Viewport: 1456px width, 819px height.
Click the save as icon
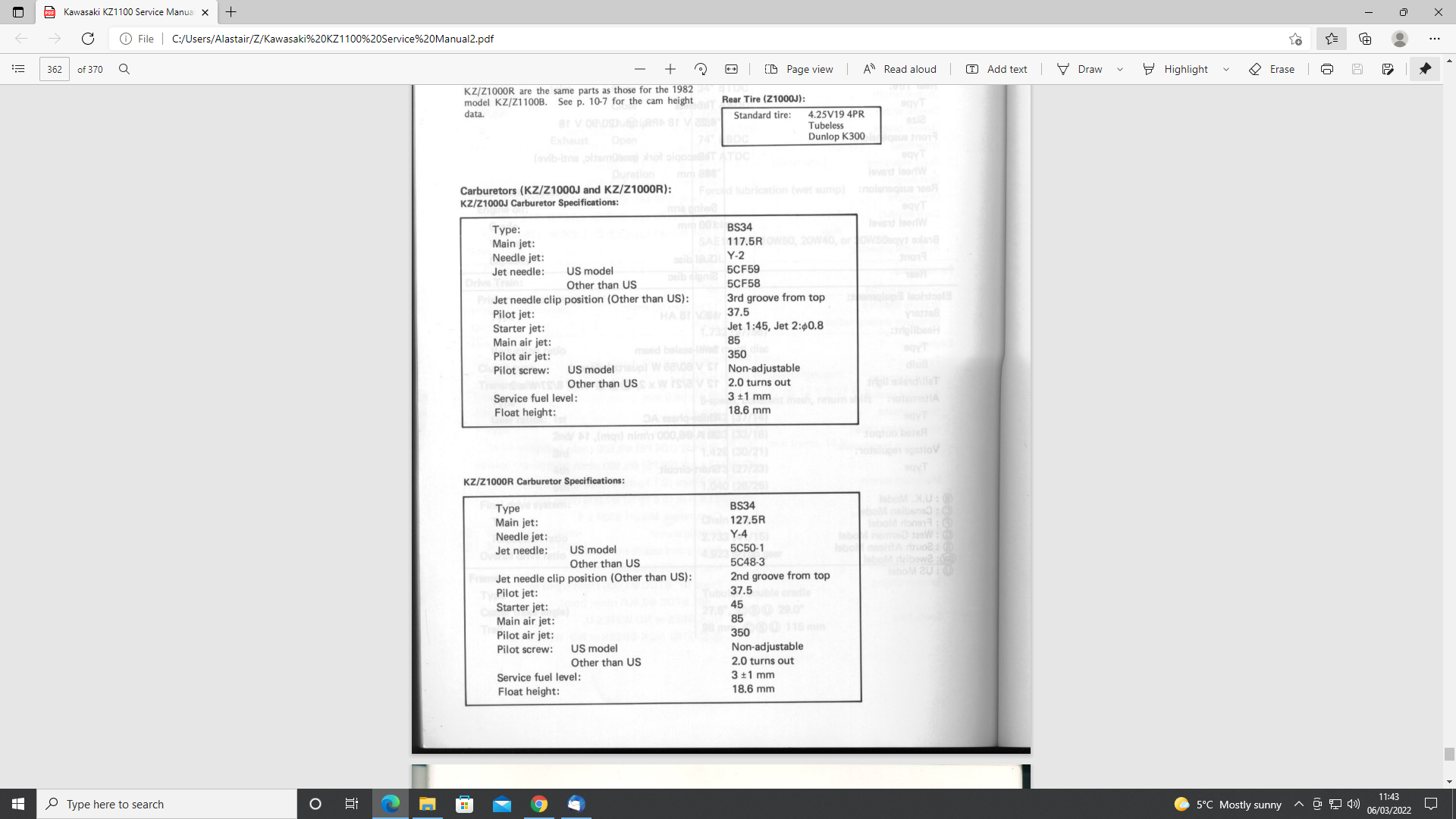point(1388,69)
